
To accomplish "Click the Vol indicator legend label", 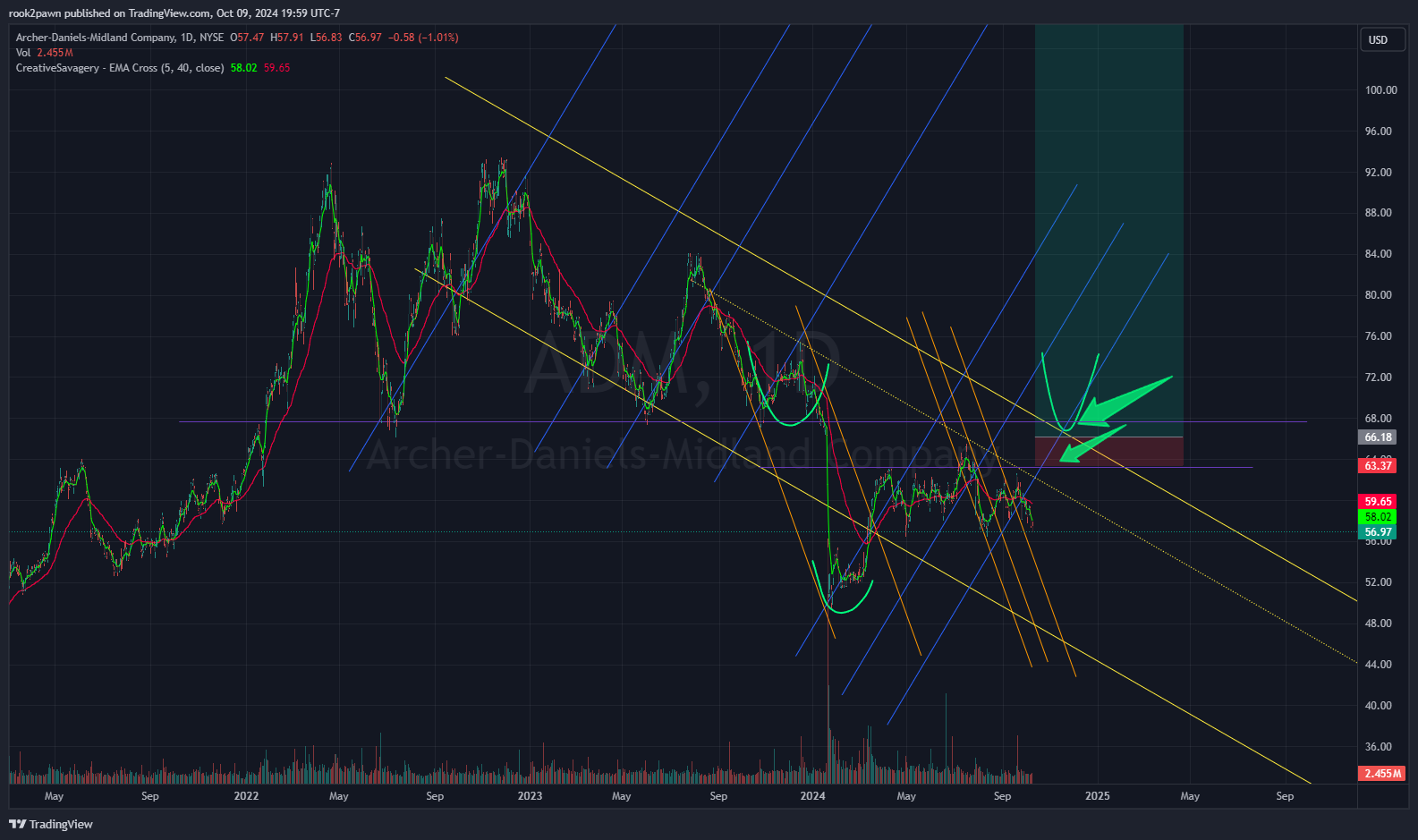I will pos(23,53).
